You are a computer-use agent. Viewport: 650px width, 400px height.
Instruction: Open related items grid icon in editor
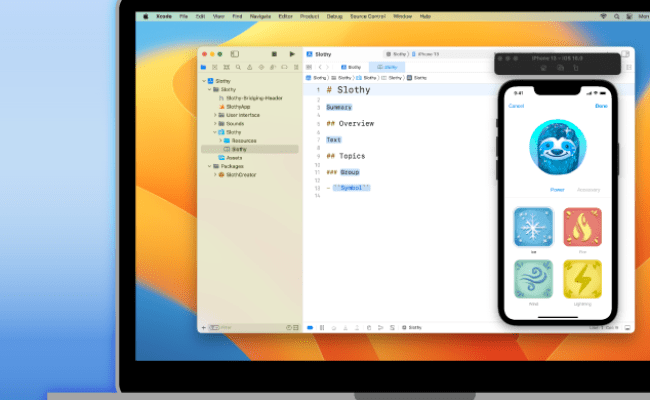[309, 67]
